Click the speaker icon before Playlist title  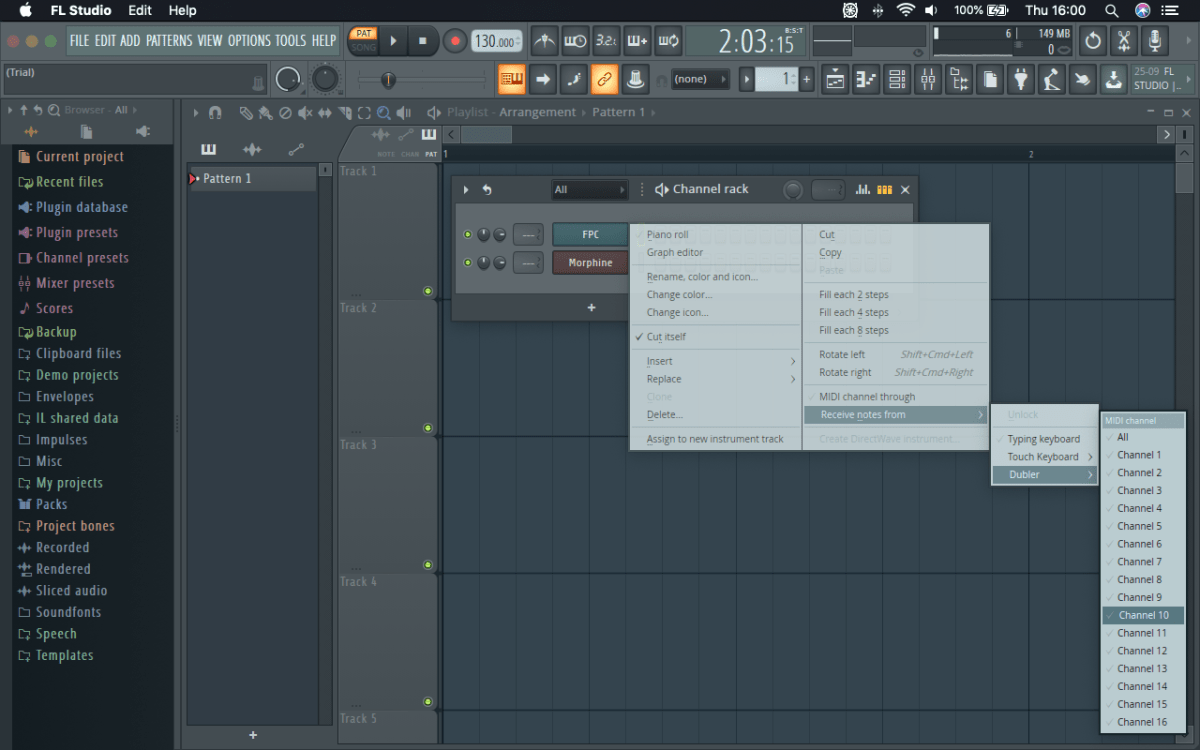click(x=434, y=113)
